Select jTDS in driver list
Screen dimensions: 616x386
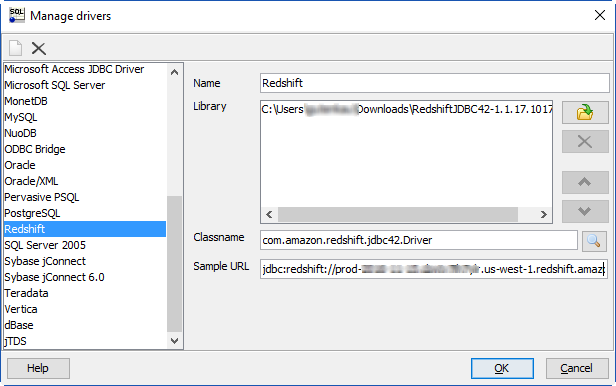tap(85, 341)
